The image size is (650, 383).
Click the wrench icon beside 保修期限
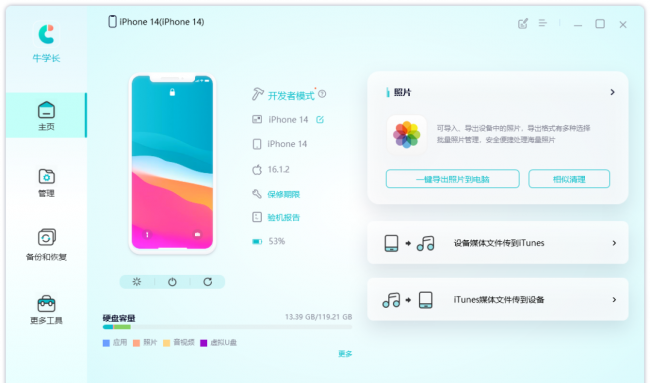coord(257,194)
